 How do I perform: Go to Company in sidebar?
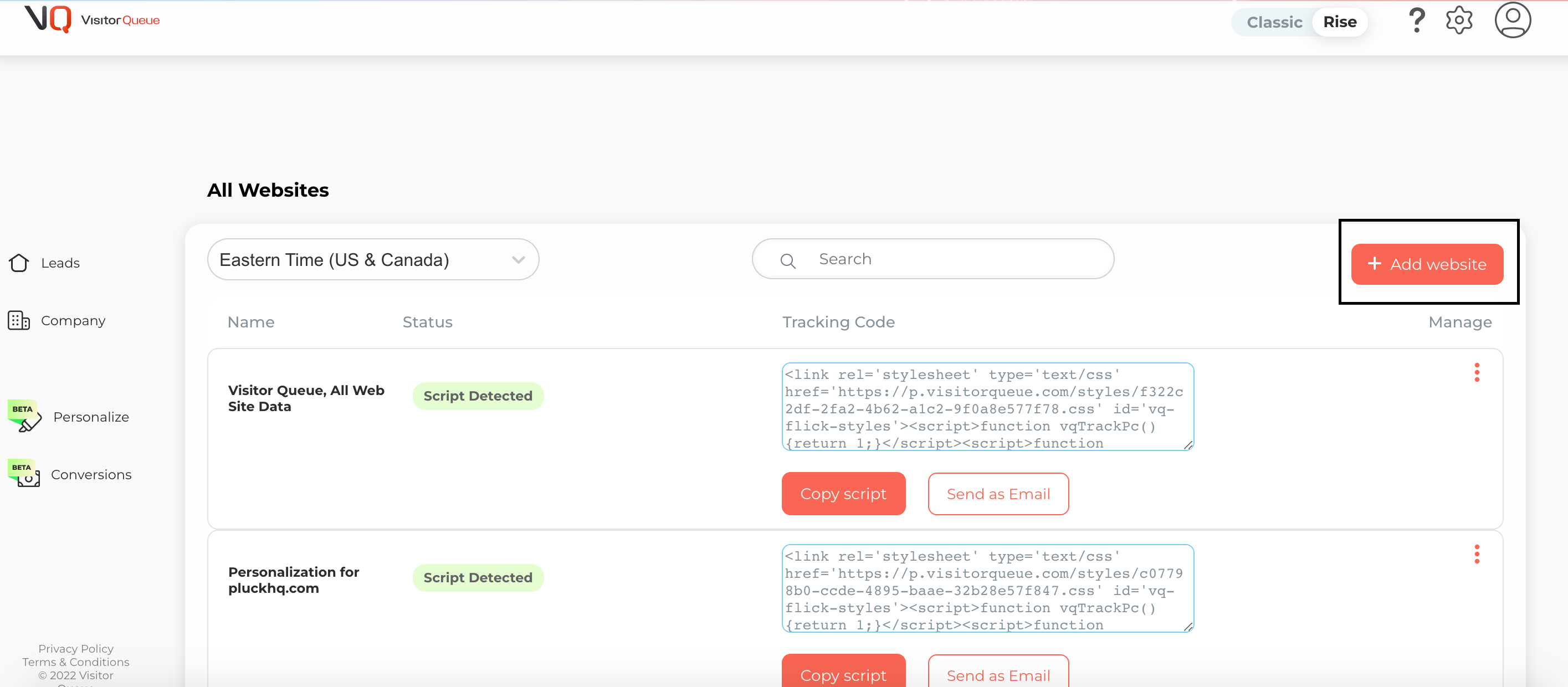point(73,320)
